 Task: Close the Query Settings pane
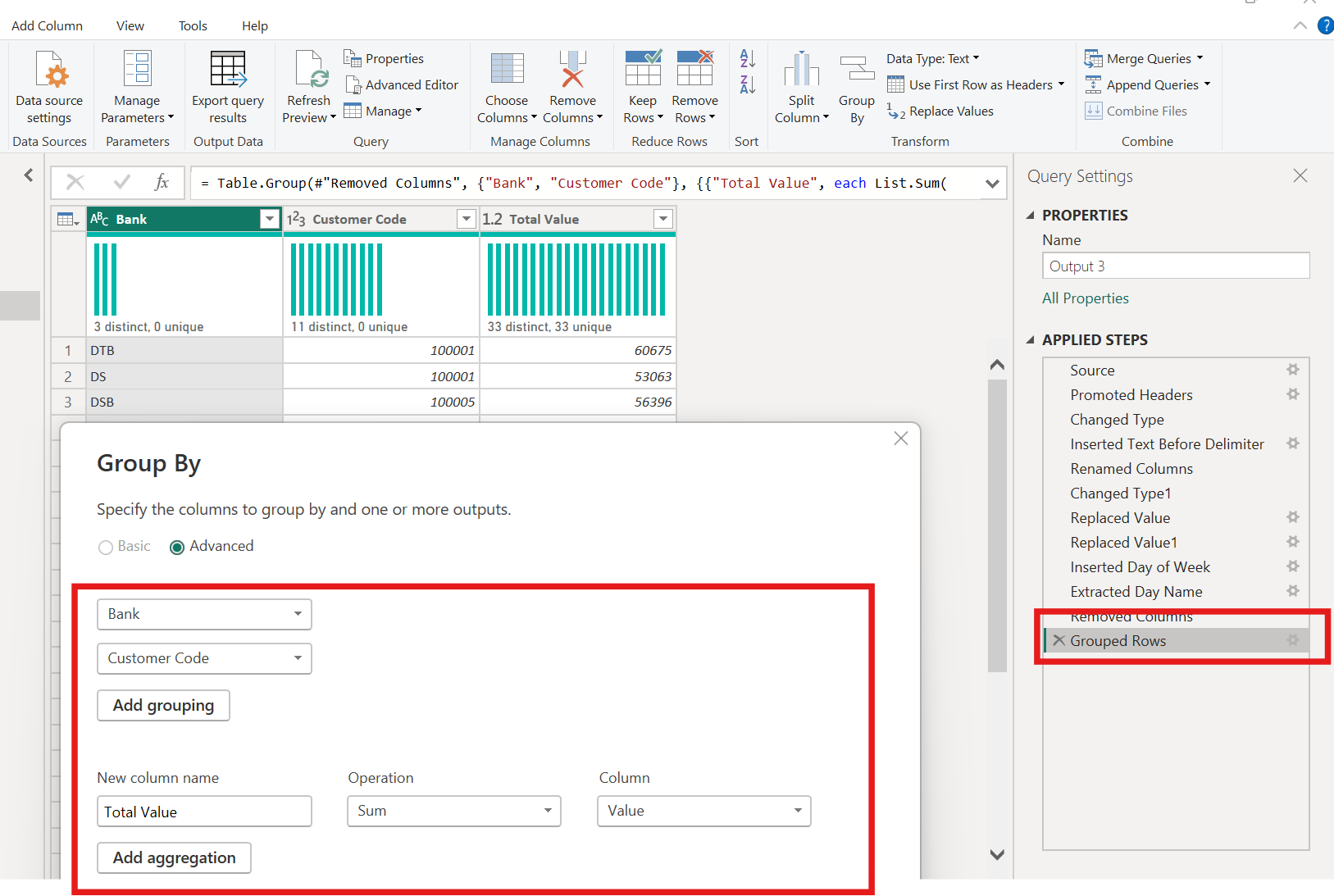[x=1300, y=175]
